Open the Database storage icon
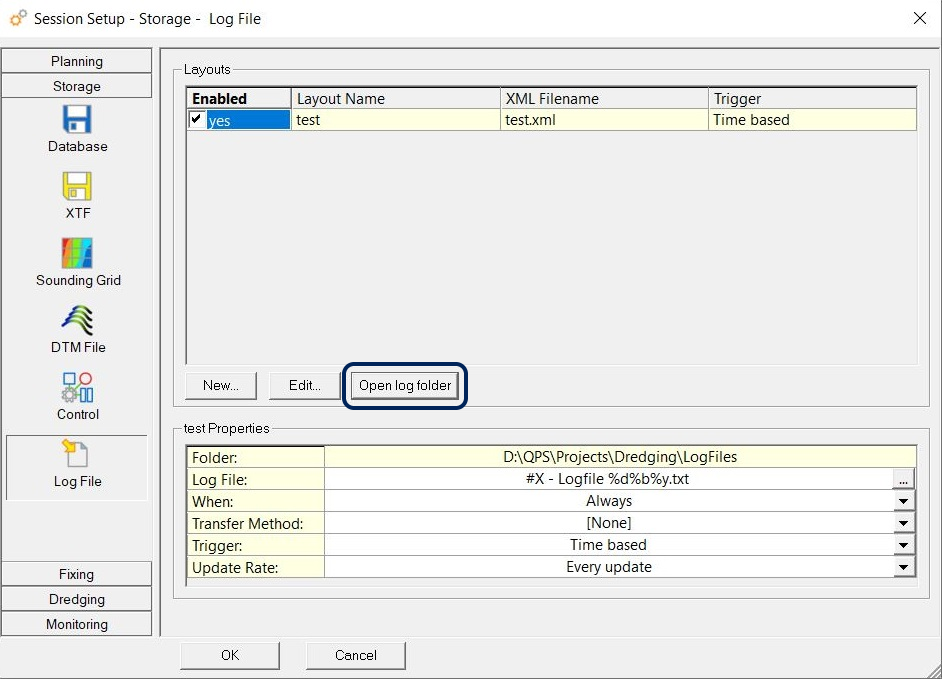Viewport: 942px width, 679px height. tap(77, 122)
